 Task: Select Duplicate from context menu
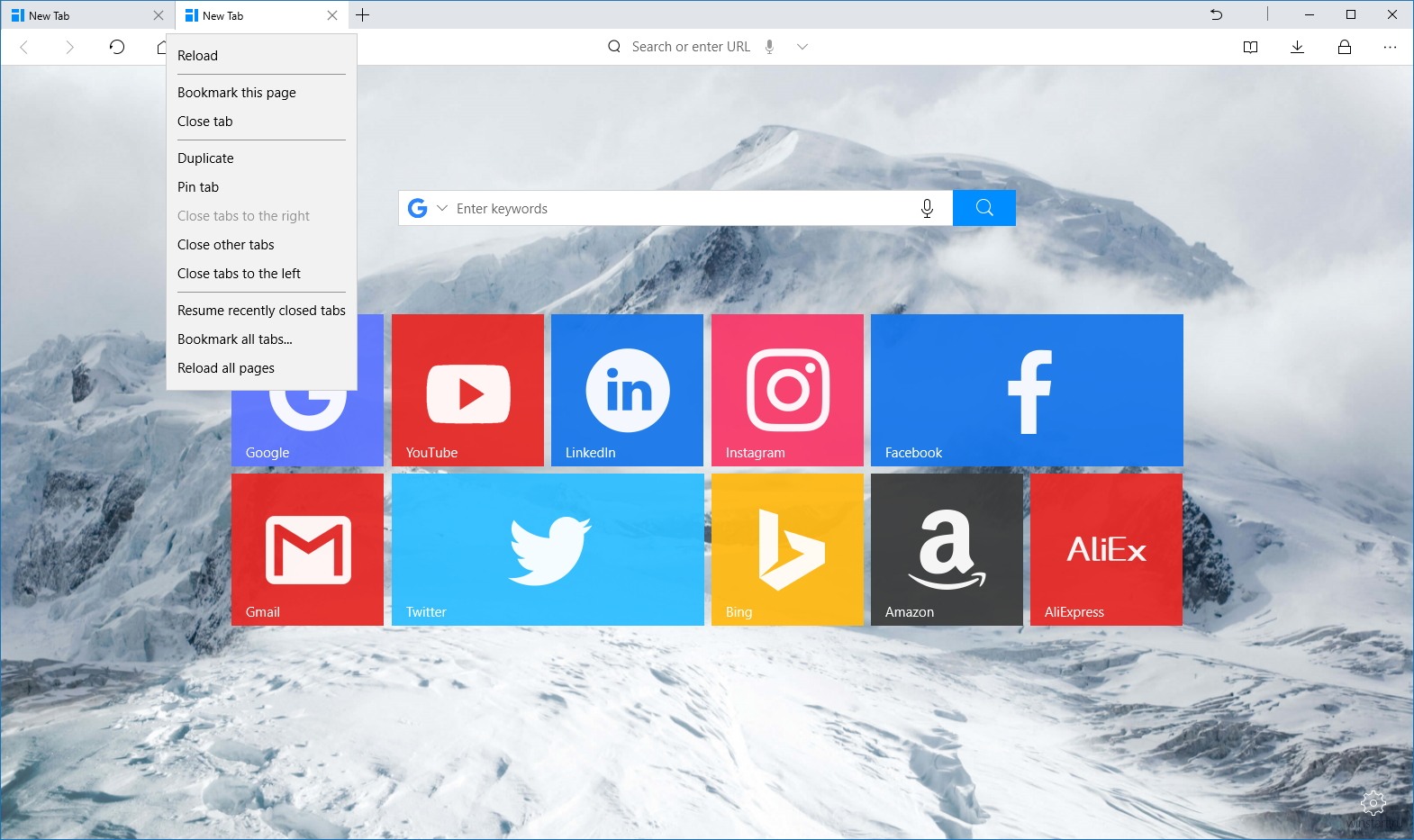(x=261, y=158)
